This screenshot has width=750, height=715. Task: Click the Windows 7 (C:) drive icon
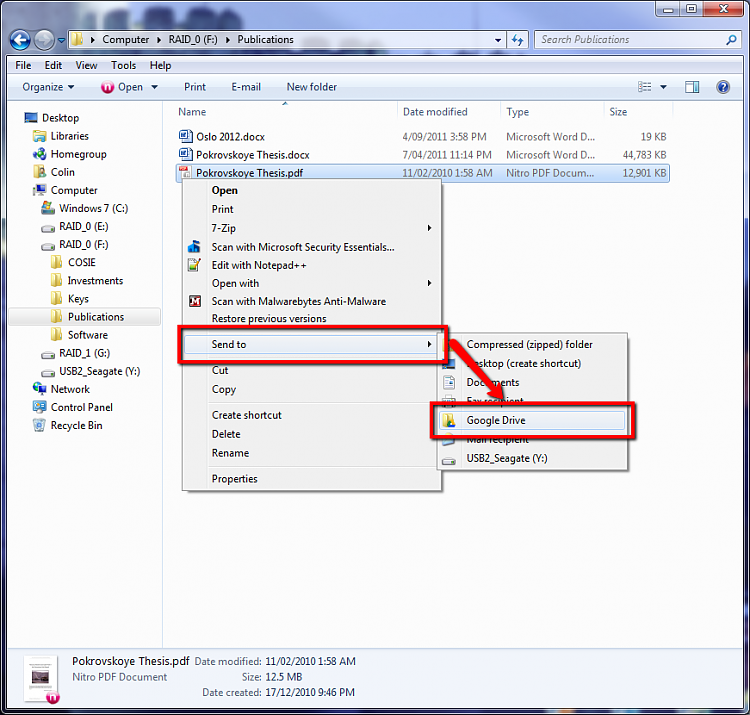tap(48, 208)
